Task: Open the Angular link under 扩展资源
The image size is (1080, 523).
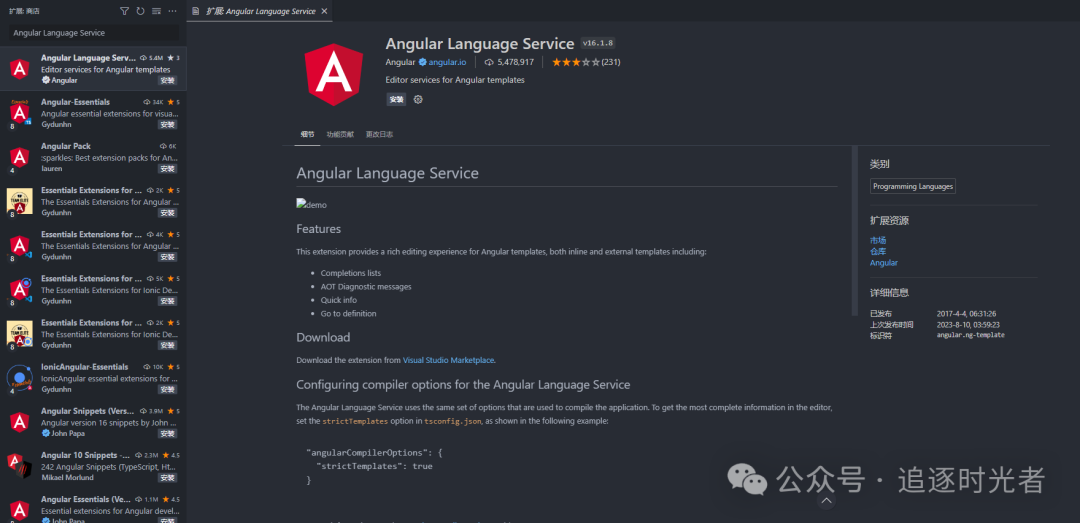Action: pyautogui.click(x=884, y=263)
